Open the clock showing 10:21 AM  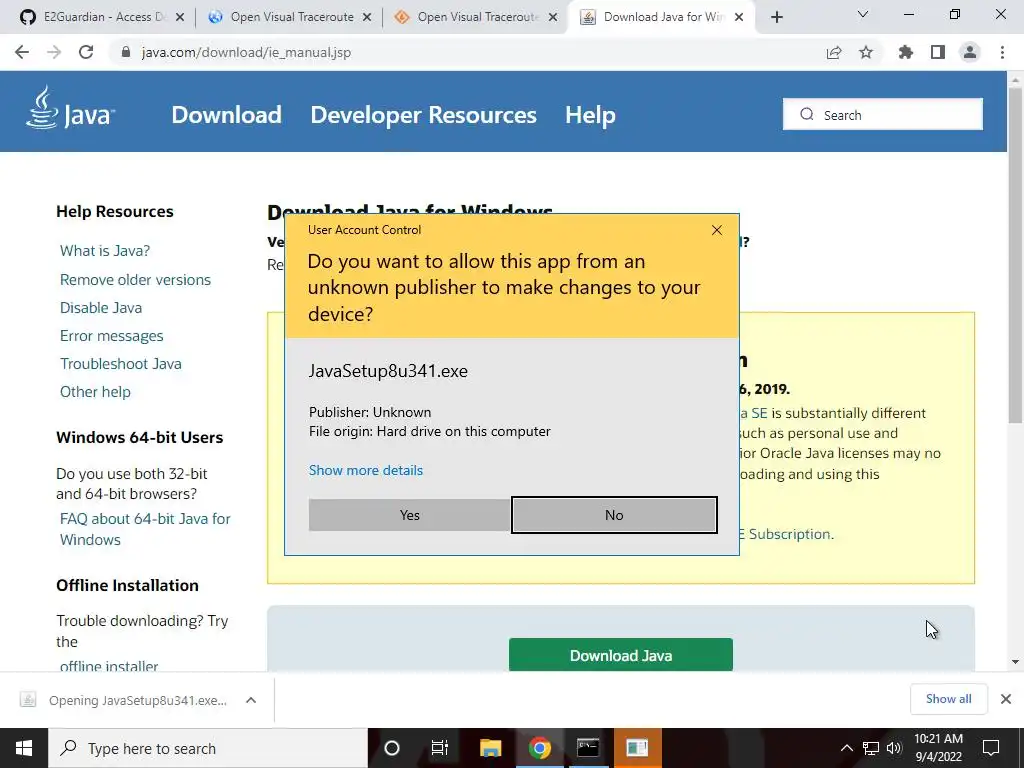point(938,748)
